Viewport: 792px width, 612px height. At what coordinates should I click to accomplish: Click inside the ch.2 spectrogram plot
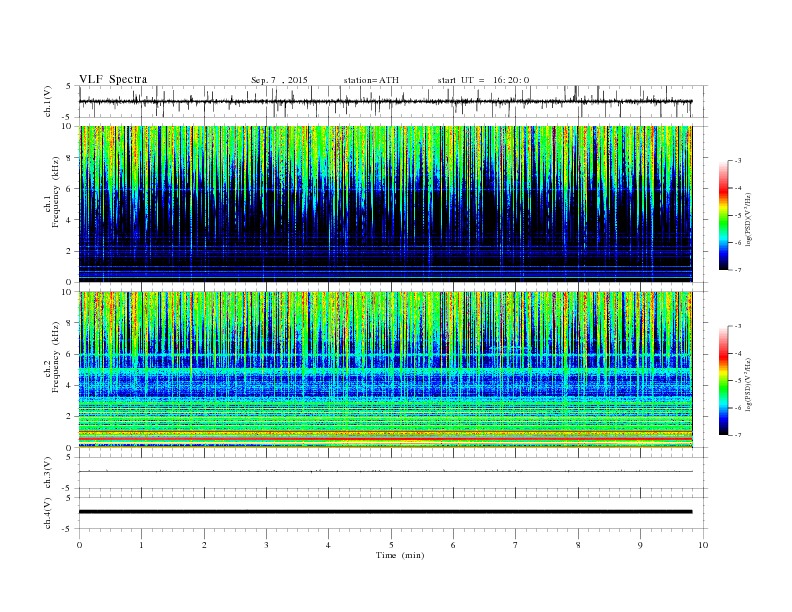385,370
